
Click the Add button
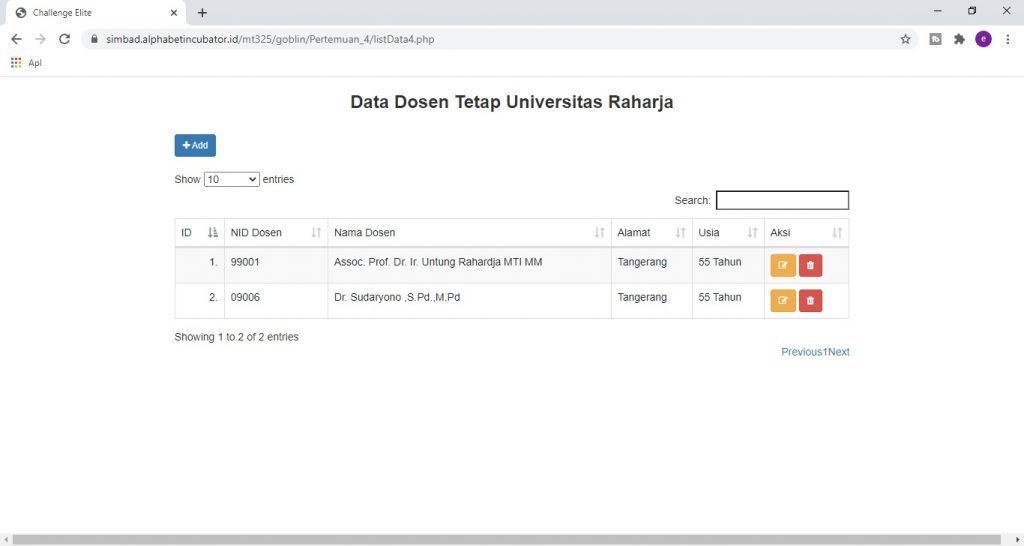pyautogui.click(x=195, y=146)
